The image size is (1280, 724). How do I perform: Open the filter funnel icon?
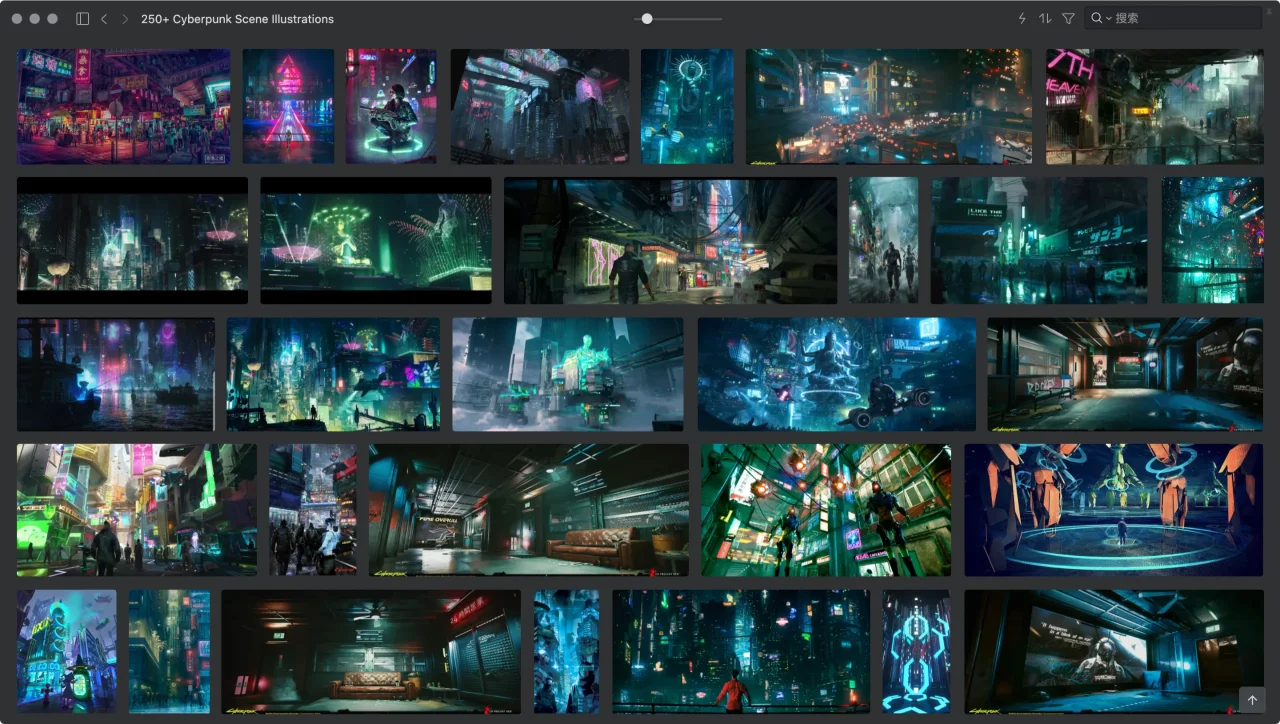tap(1068, 19)
